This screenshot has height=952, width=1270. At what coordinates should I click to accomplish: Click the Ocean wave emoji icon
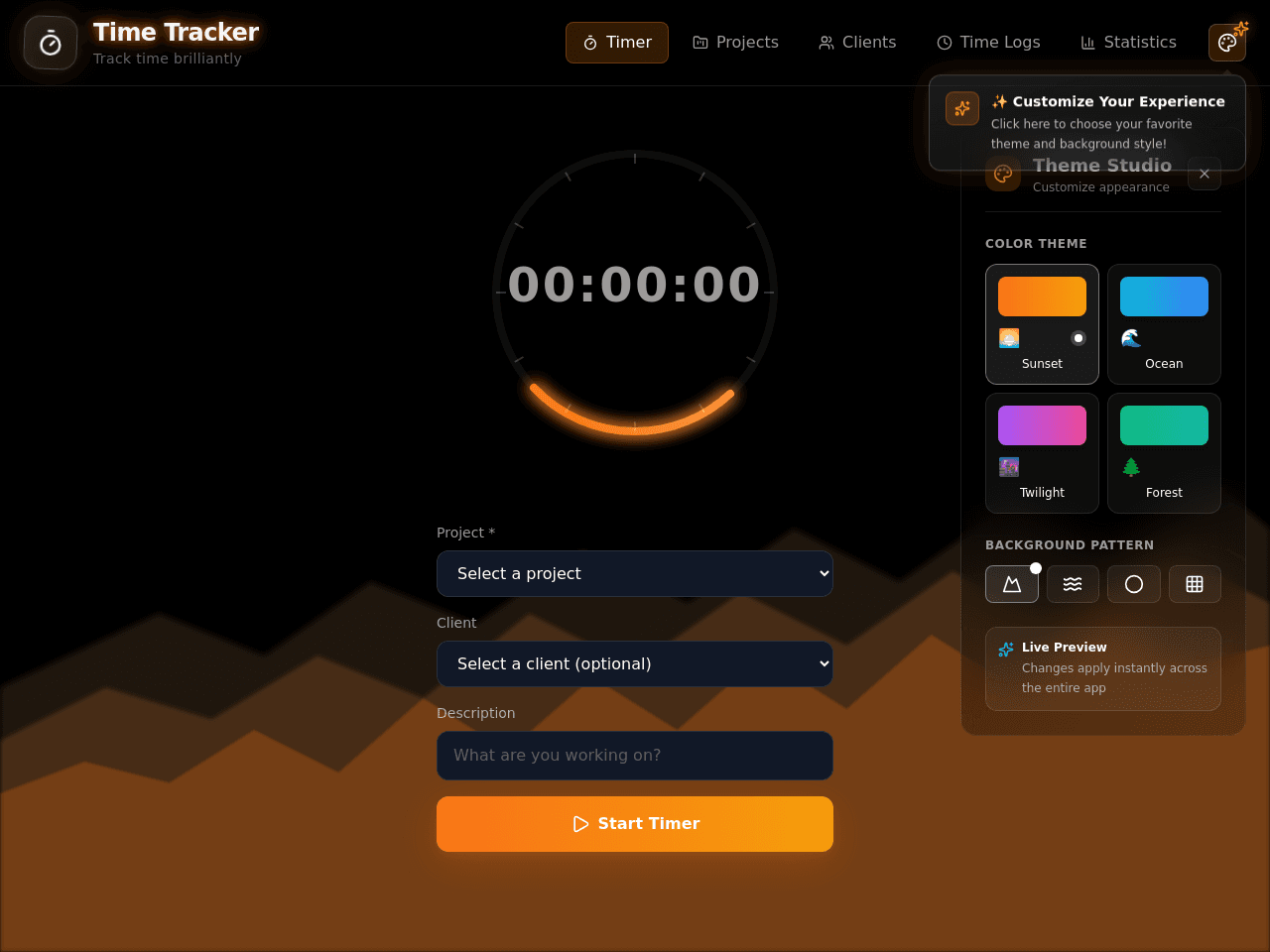point(1131,338)
